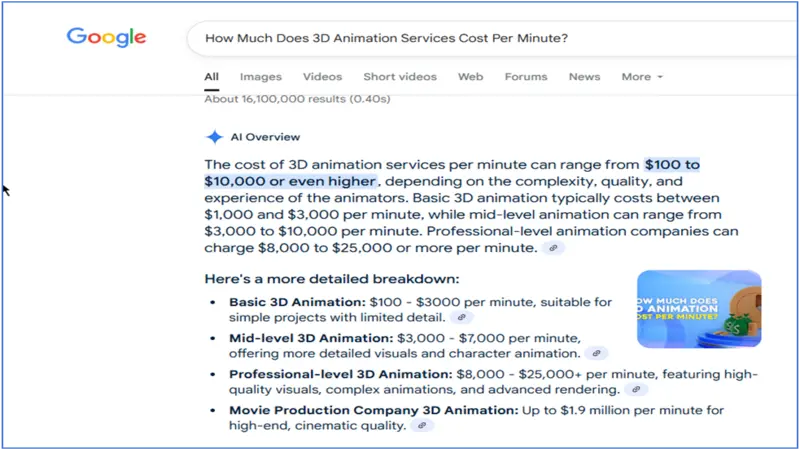Click the 'AI Overview' heading text
Image resolution: width=800 pixels, height=450 pixels.
[265, 137]
